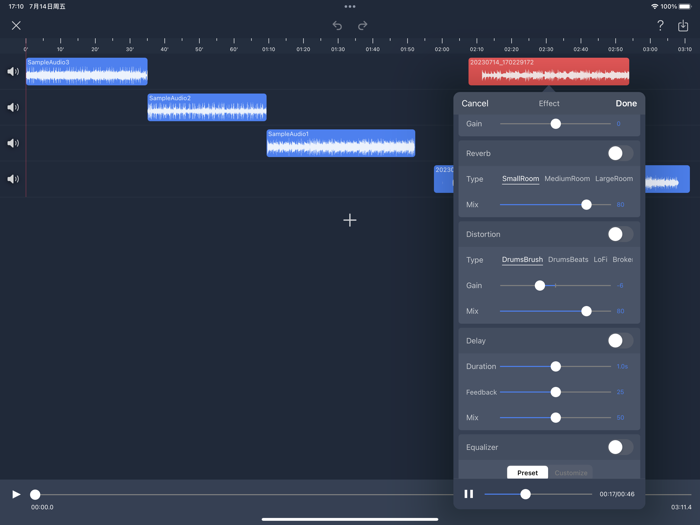Image resolution: width=700 pixels, height=525 pixels.
Task: Select the SampleAudio1 clip
Action: tap(341, 143)
